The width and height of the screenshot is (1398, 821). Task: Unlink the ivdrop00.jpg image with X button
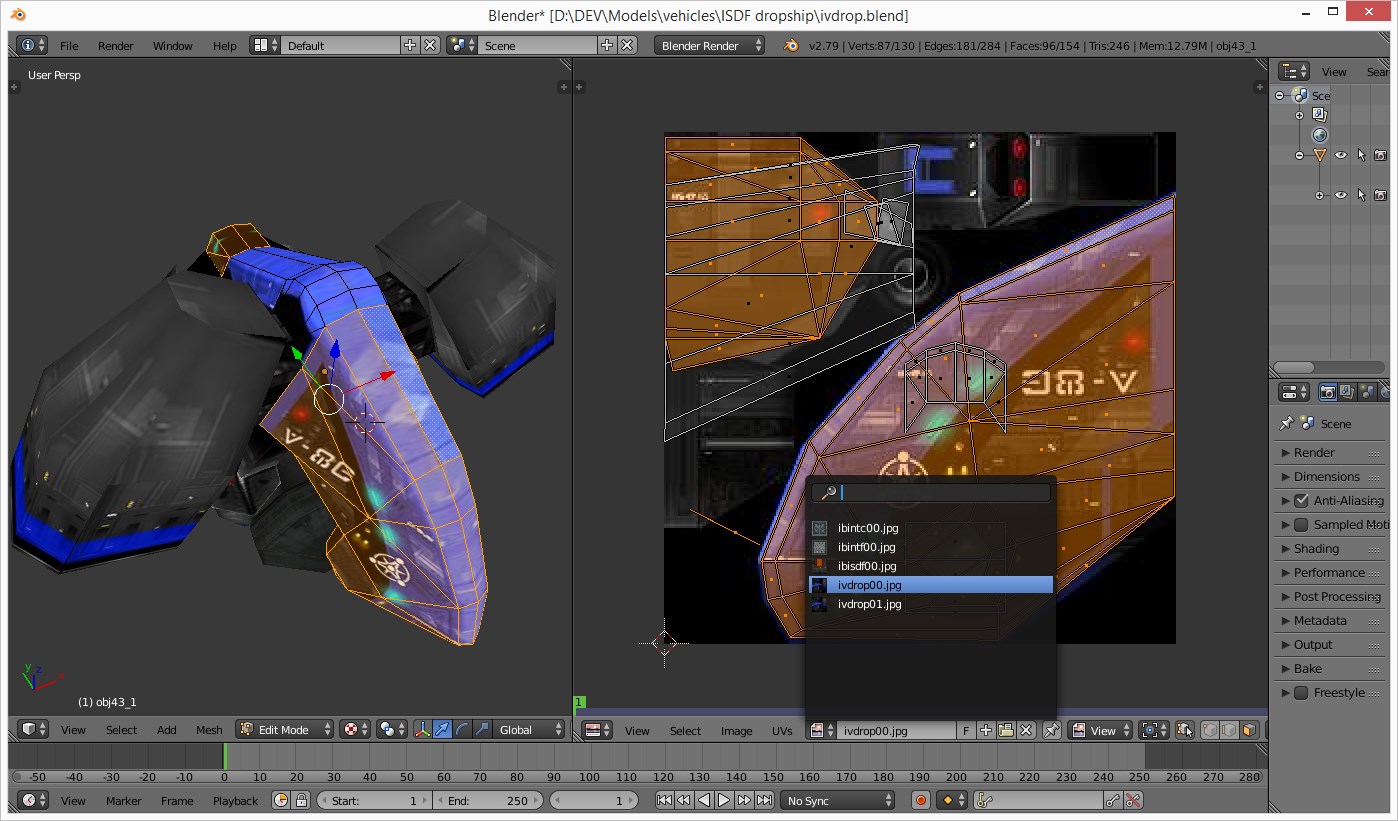click(1026, 730)
